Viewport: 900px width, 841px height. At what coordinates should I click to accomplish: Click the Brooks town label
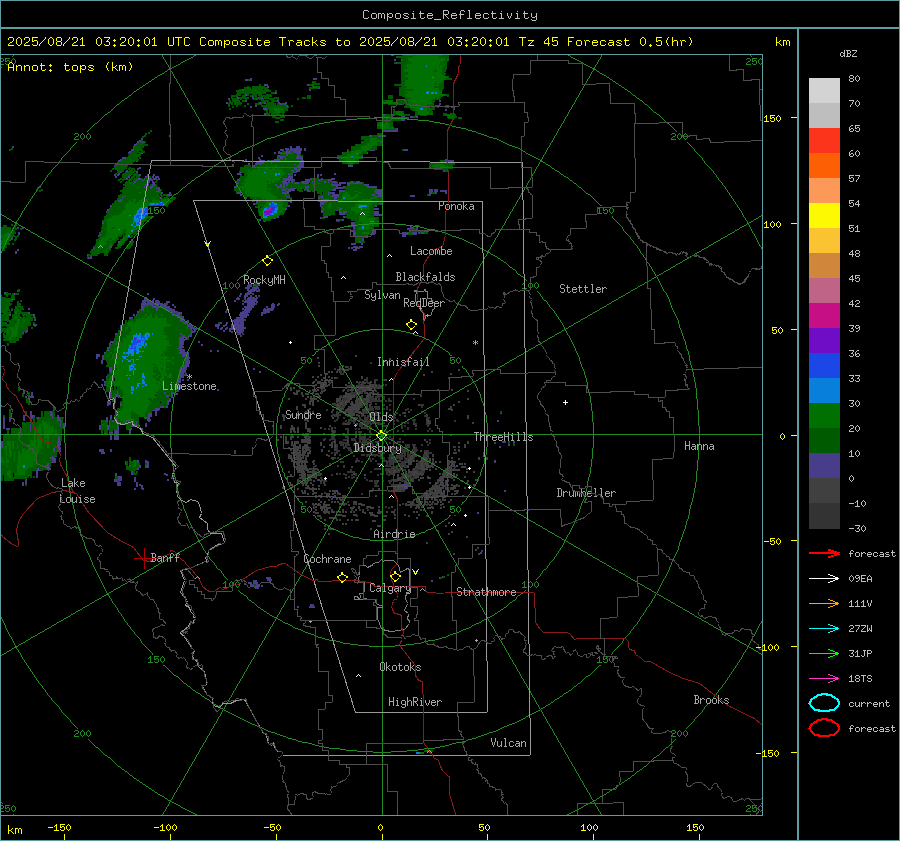point(711,700)
